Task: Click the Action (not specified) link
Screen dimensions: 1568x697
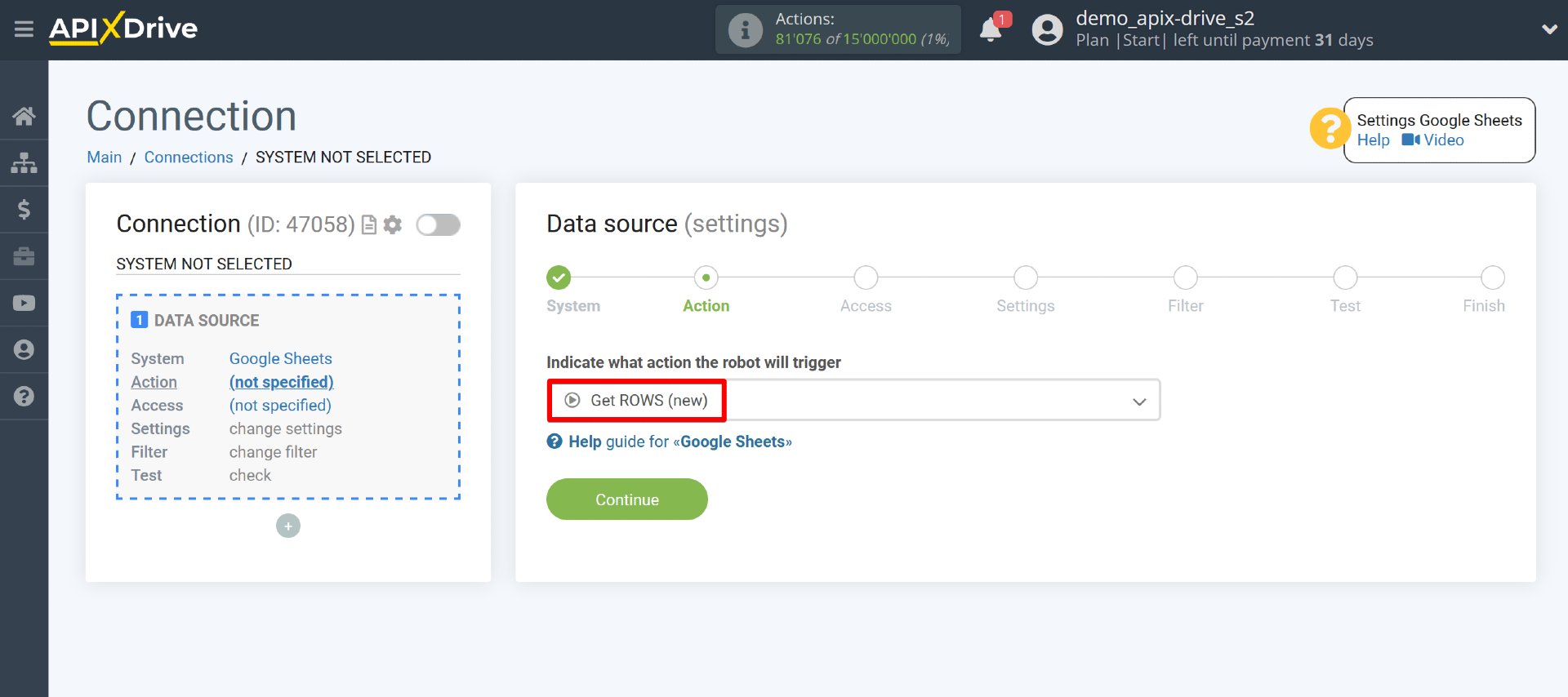Action: 281,382
